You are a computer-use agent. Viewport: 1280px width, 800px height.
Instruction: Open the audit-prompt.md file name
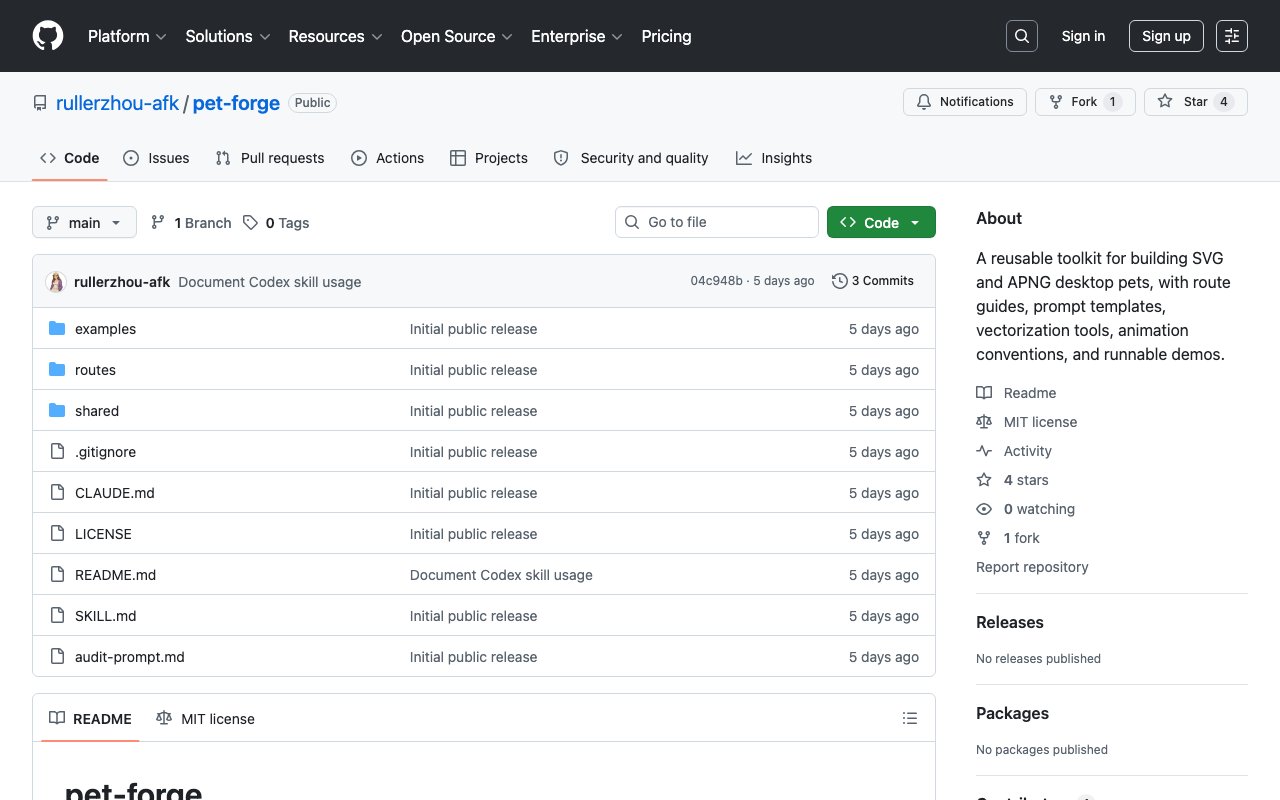130,657
